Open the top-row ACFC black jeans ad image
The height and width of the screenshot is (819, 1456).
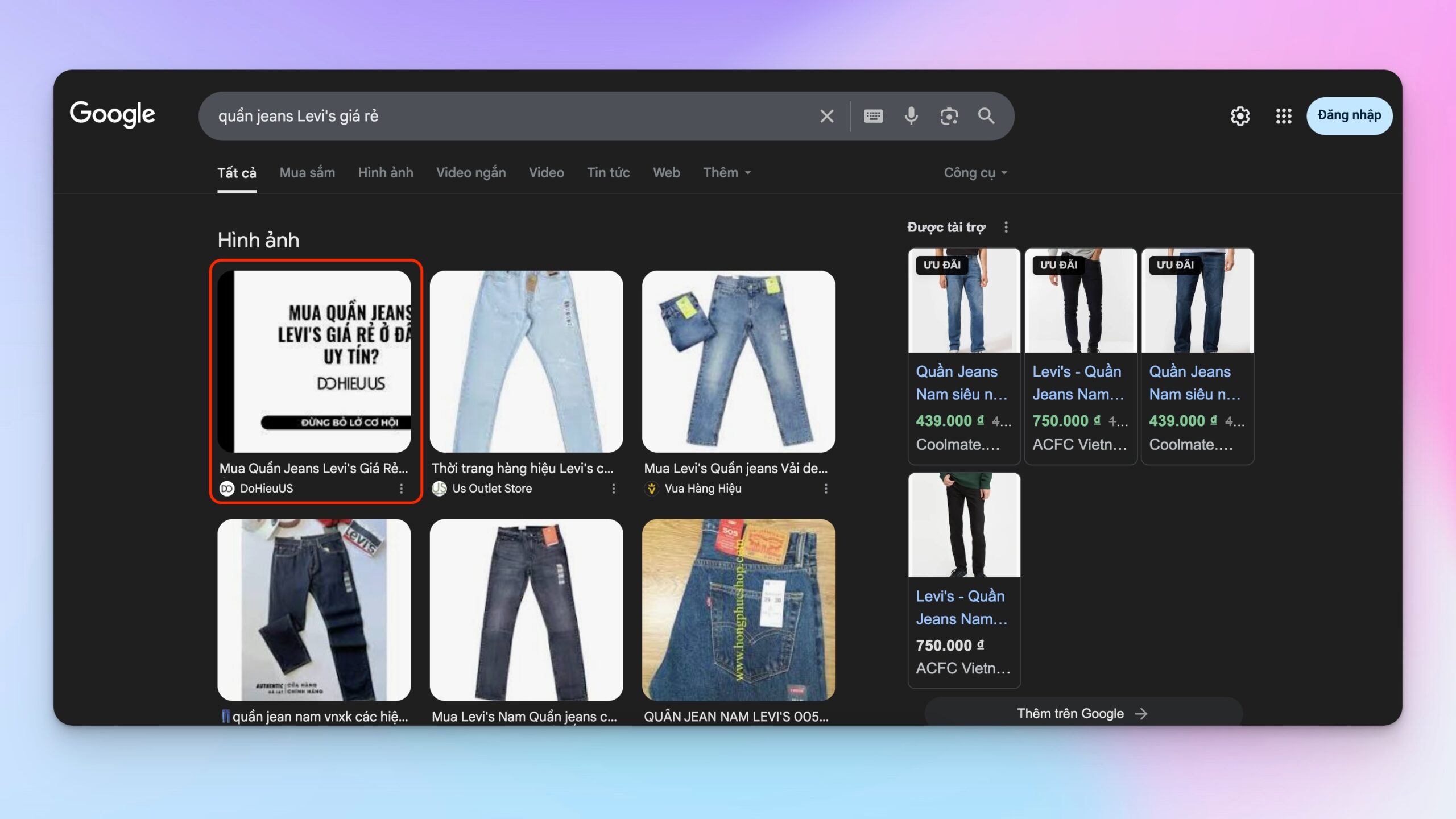coord(1081,300)
